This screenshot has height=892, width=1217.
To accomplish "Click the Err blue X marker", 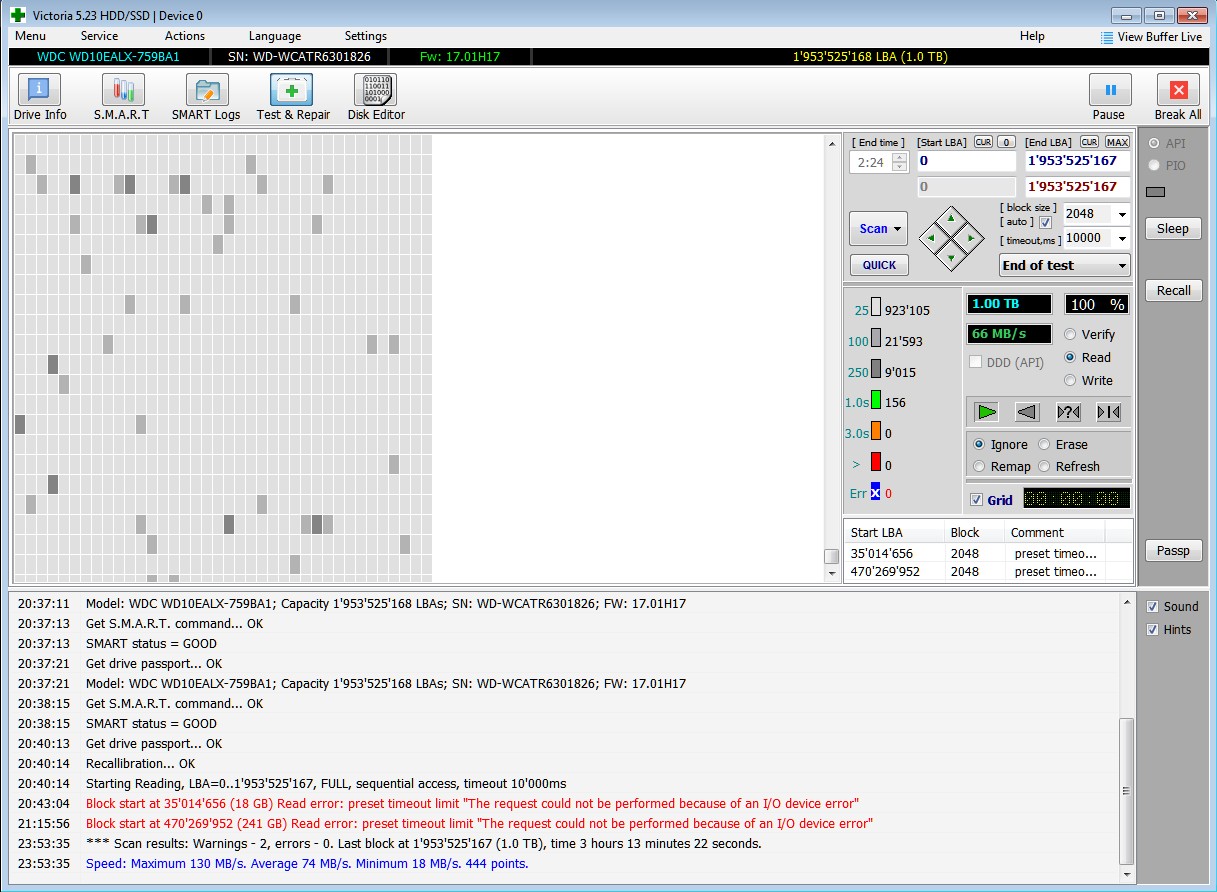I will point(875,493).
